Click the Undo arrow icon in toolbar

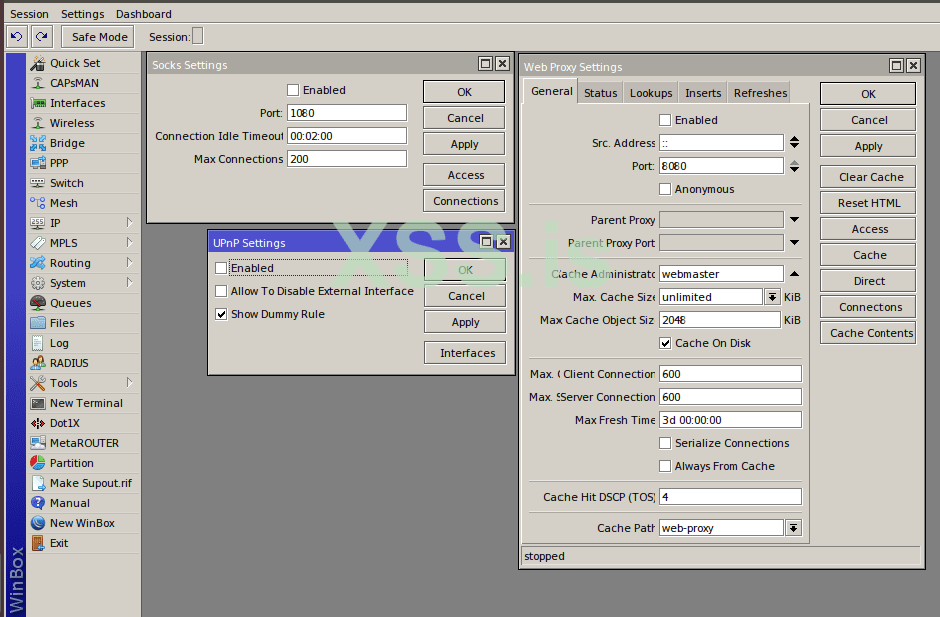17,37
